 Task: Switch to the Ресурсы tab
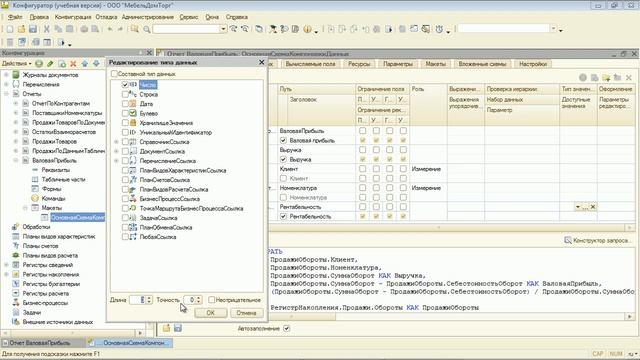pyautogui.click(x=359, y=64)
